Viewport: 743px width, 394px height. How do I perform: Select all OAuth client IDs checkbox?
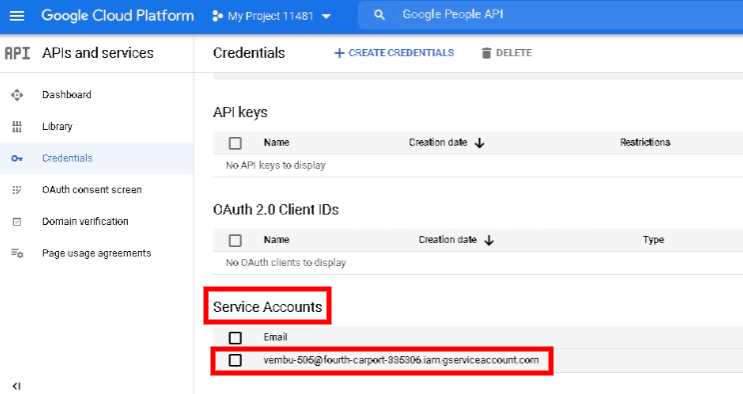[235, 240]
